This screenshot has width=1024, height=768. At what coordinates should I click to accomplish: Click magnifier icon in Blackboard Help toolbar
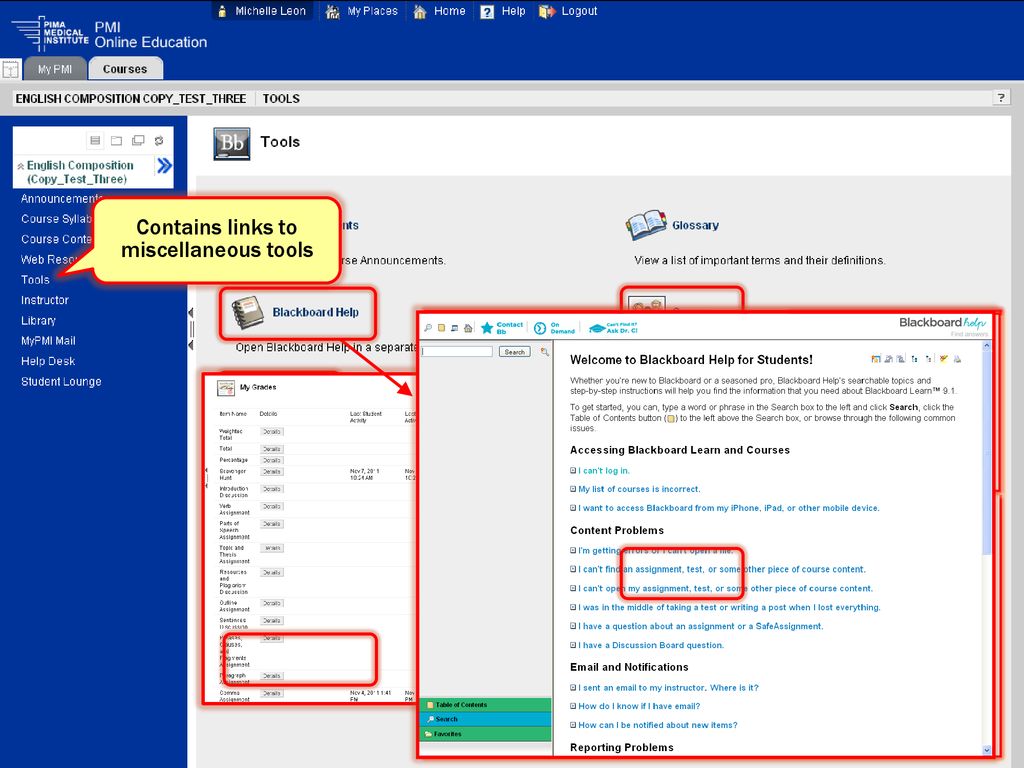[x=428, y=328]
